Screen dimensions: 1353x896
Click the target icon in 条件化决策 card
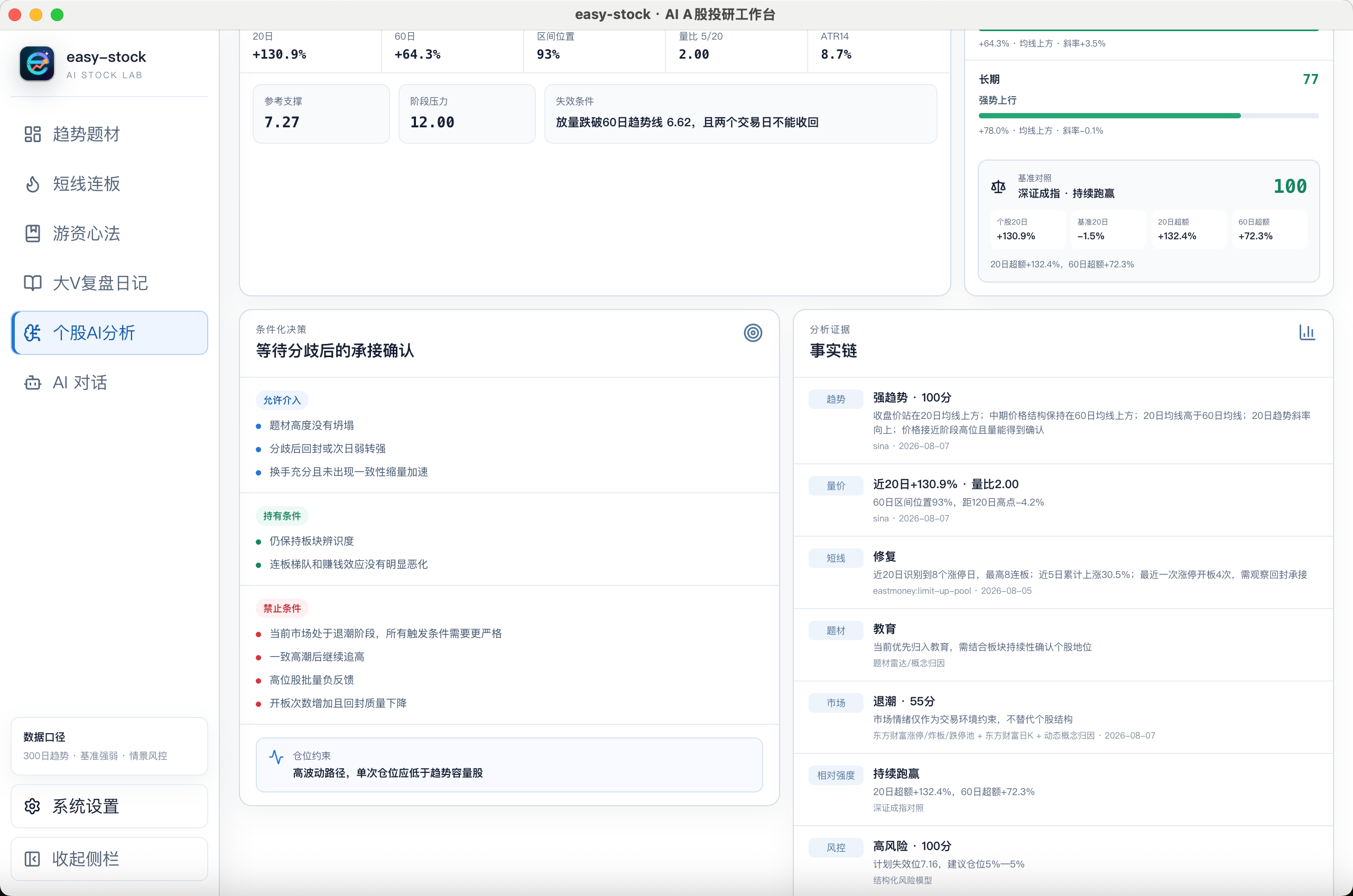753,333
